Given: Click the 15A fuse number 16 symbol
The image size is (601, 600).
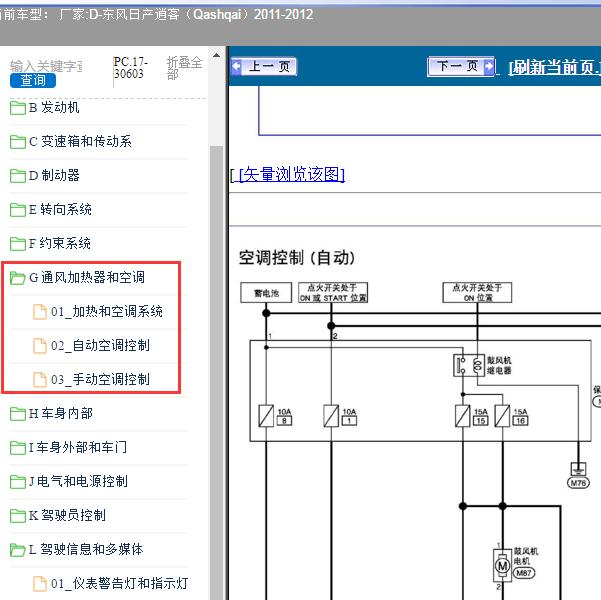Looking at the screenshot, I should point(502,416).
